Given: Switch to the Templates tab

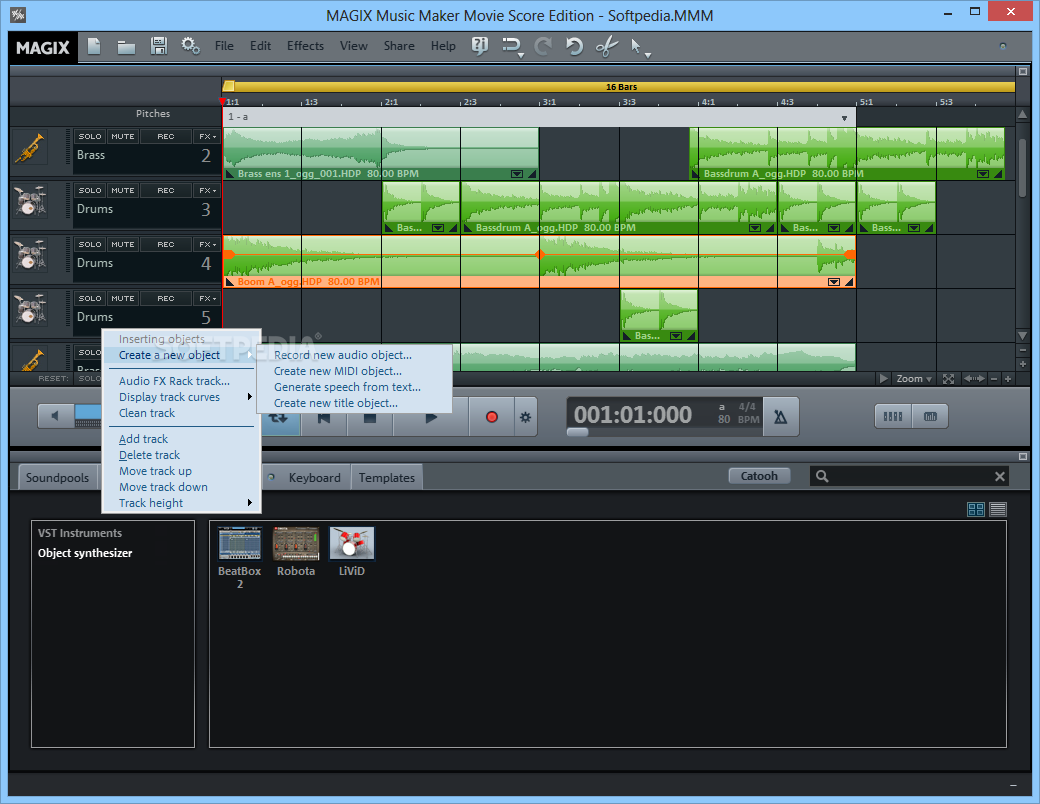Looking at the screenshot, I should coord(387,478).
